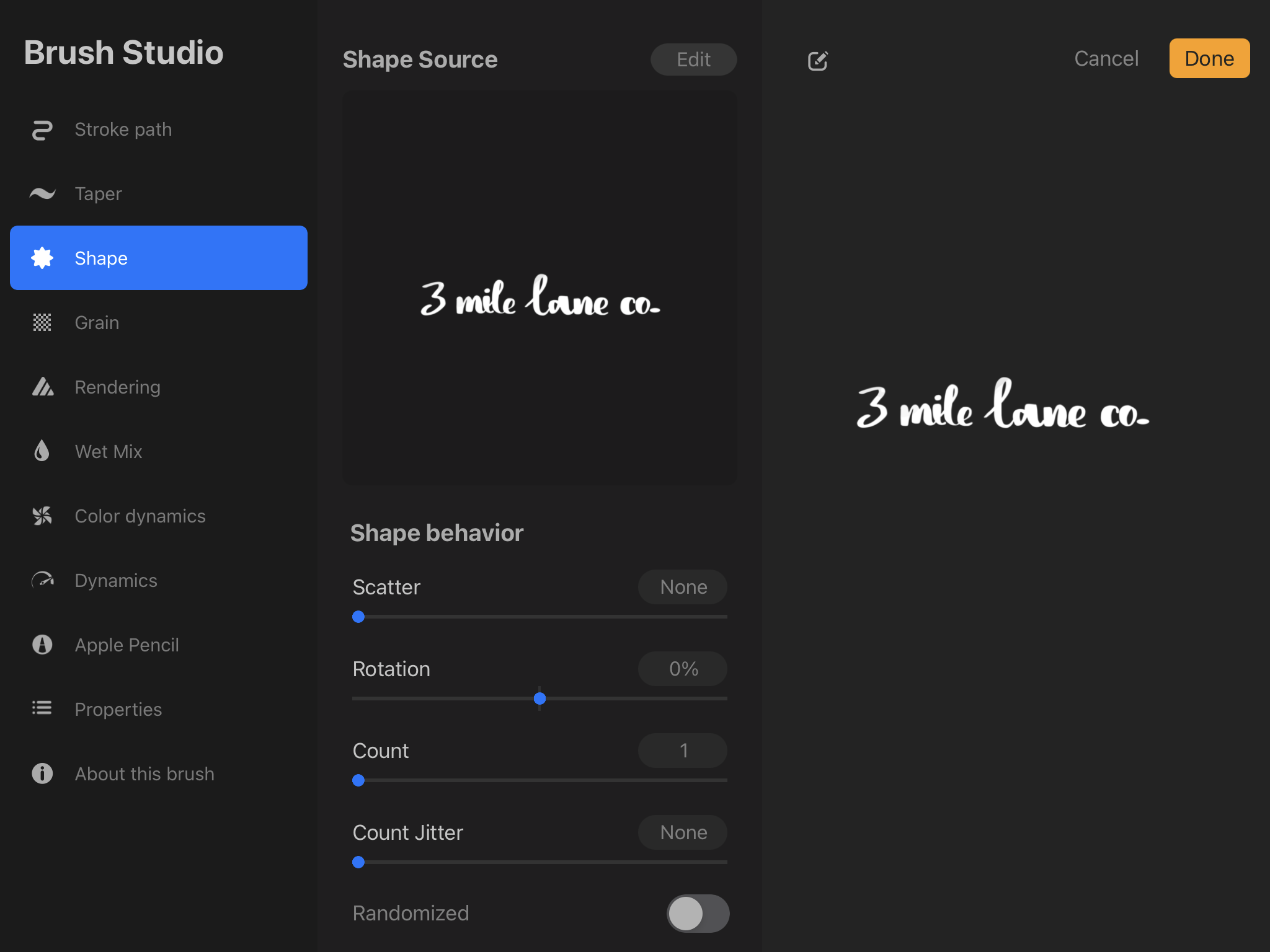The width and height of the screenshot is (1270, 952).
Task: Click the Wet Mix droplet icon
Action: click(x=42, y=451)
